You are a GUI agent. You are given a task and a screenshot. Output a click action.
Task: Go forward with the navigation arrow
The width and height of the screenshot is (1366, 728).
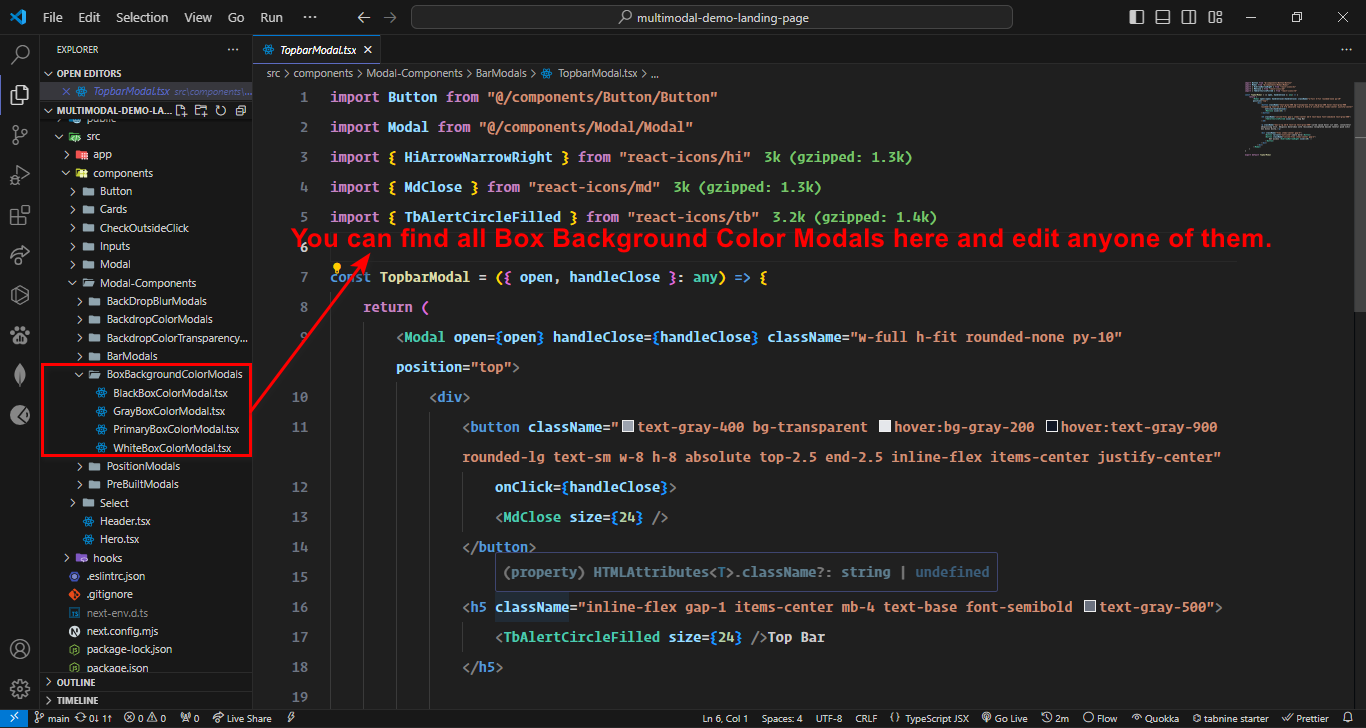click(x=390, y=17)
